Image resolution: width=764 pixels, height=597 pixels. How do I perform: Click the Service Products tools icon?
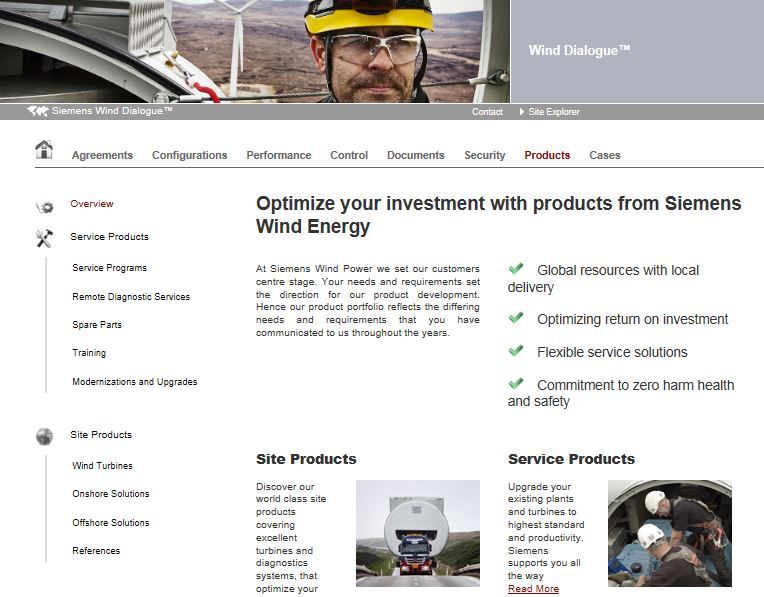[44, 238]
